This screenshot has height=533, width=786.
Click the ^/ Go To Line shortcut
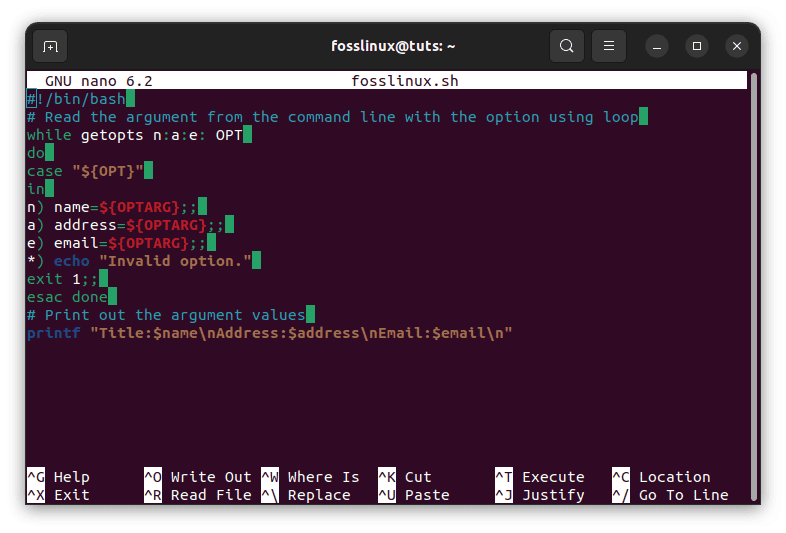click(670, 495)
